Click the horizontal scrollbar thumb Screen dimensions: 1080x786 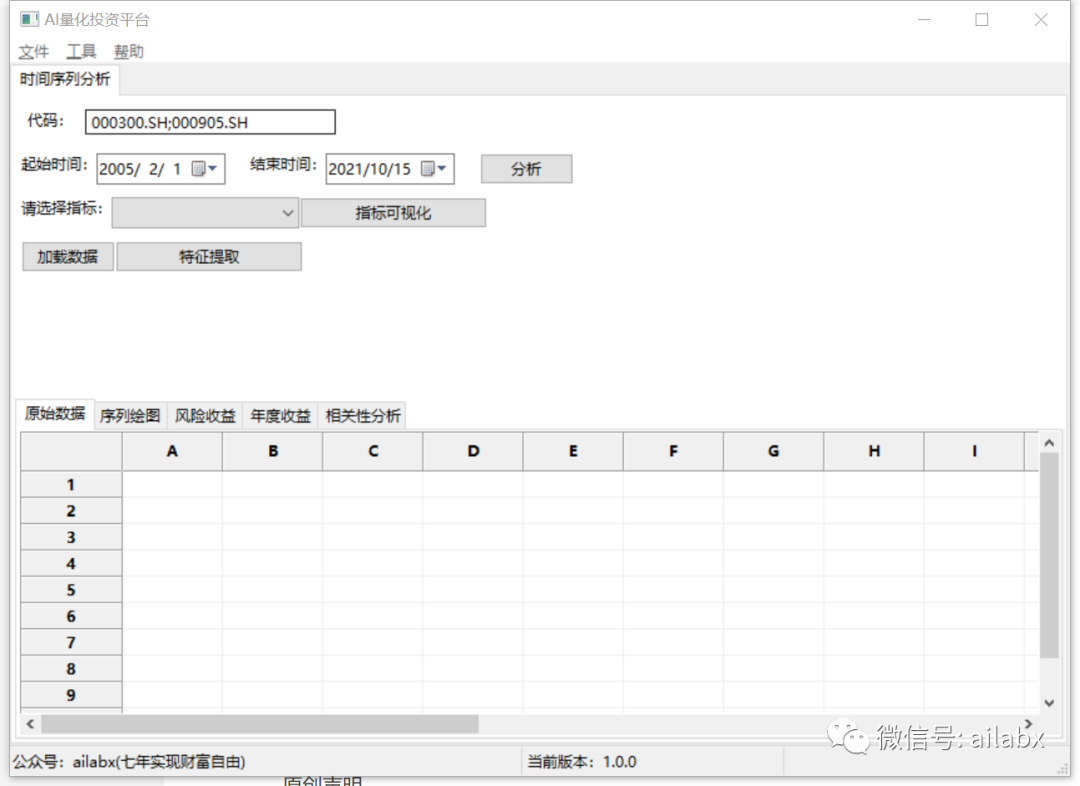(x=260, y=724)
